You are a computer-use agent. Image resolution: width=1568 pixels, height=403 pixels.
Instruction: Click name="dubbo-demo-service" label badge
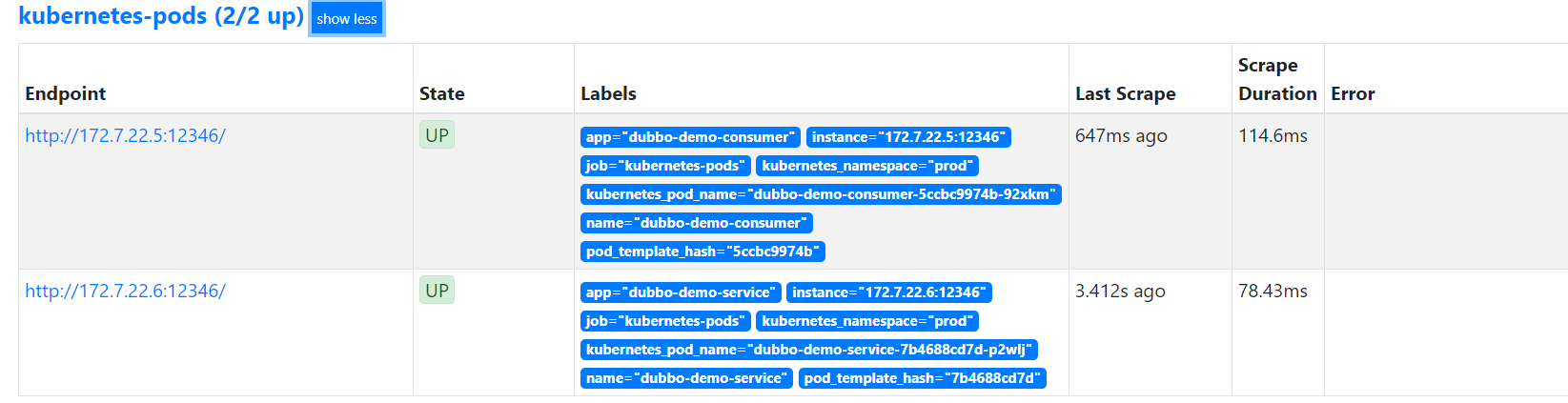click(686, 378)
